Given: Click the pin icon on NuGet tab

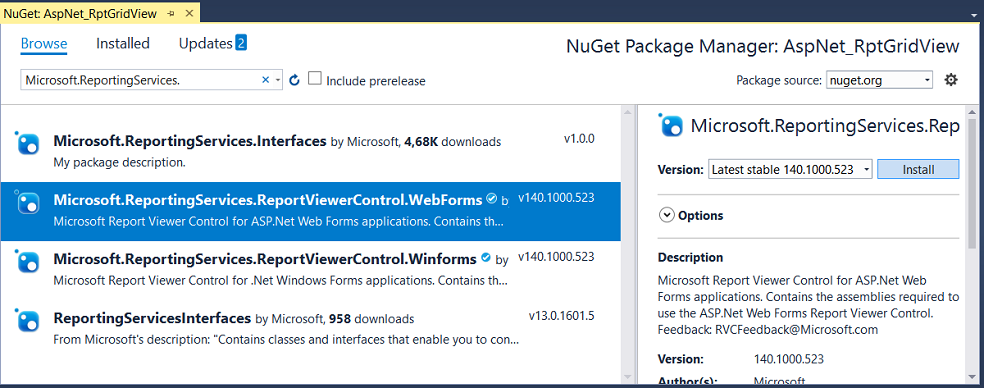Looking at the screenshot, I should point(171,13).
